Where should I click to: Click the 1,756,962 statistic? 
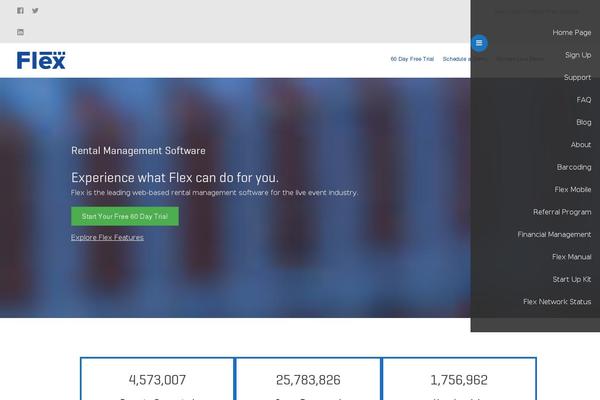point(459,380)
